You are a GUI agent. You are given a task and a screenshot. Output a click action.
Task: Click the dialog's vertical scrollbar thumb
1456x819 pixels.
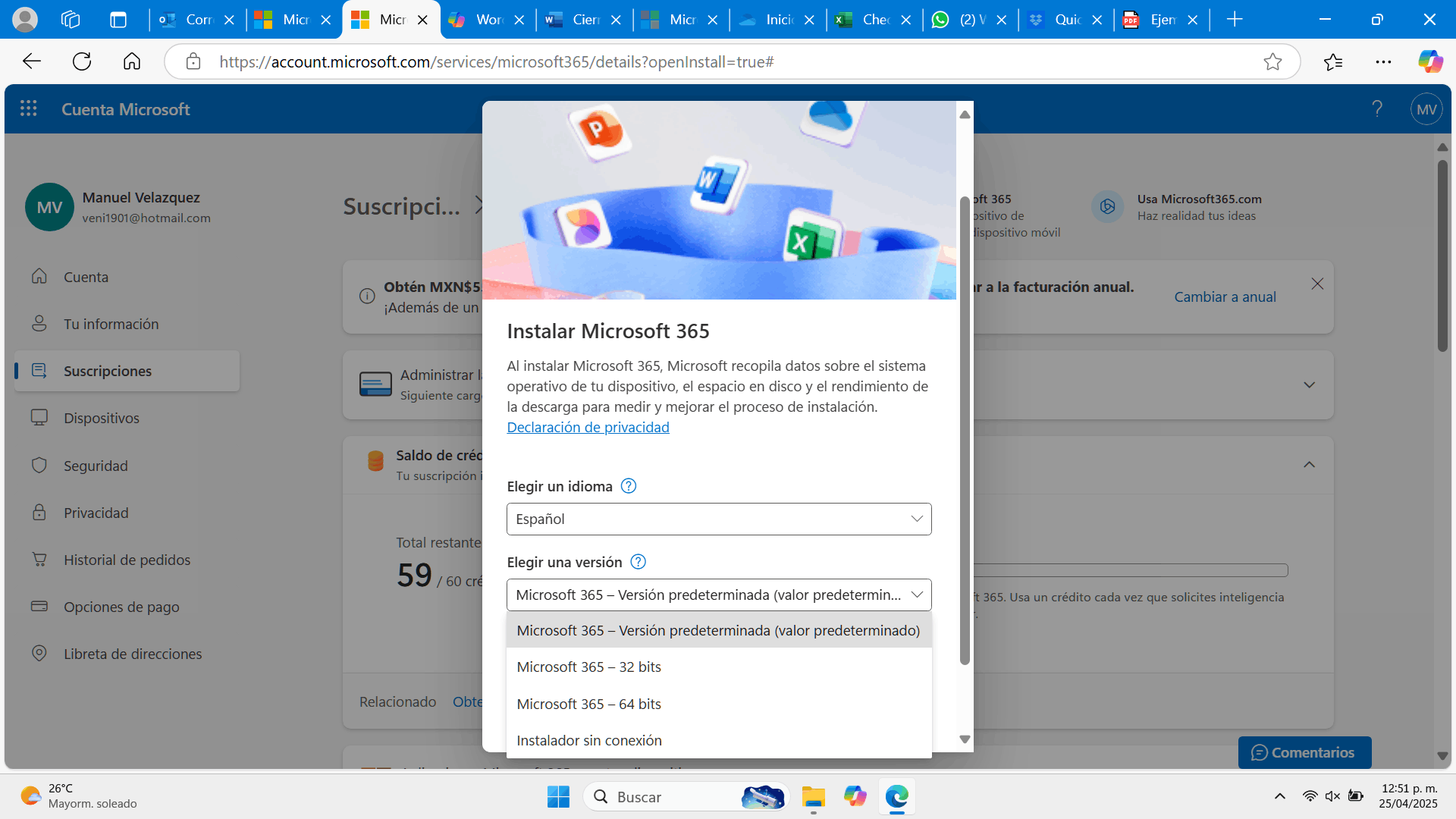pyautogui.click(x=965, y=428)
